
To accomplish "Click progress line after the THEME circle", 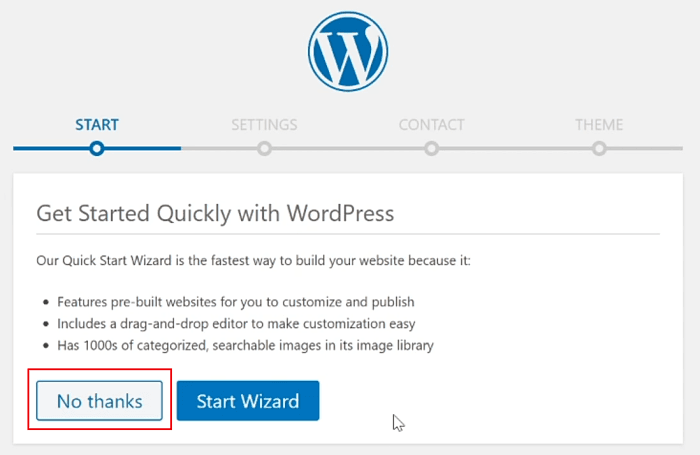I will [645, 148].
